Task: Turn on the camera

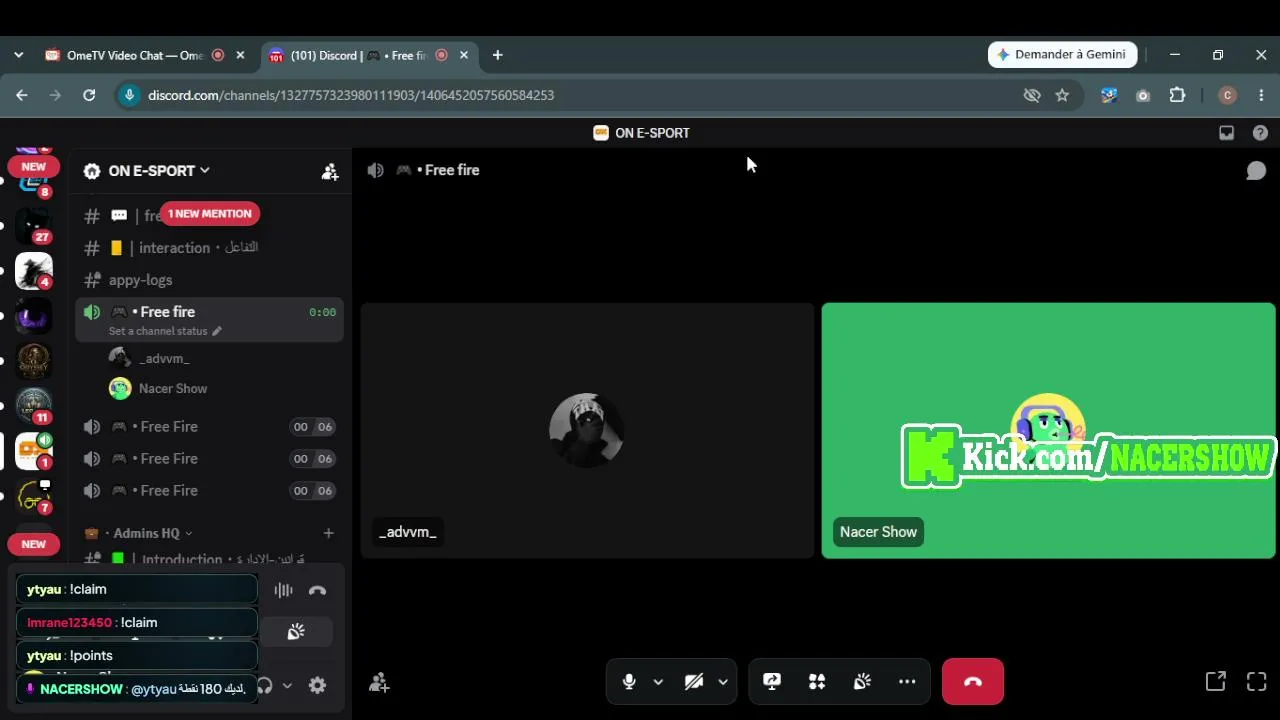Action: [x=693, y=682]
